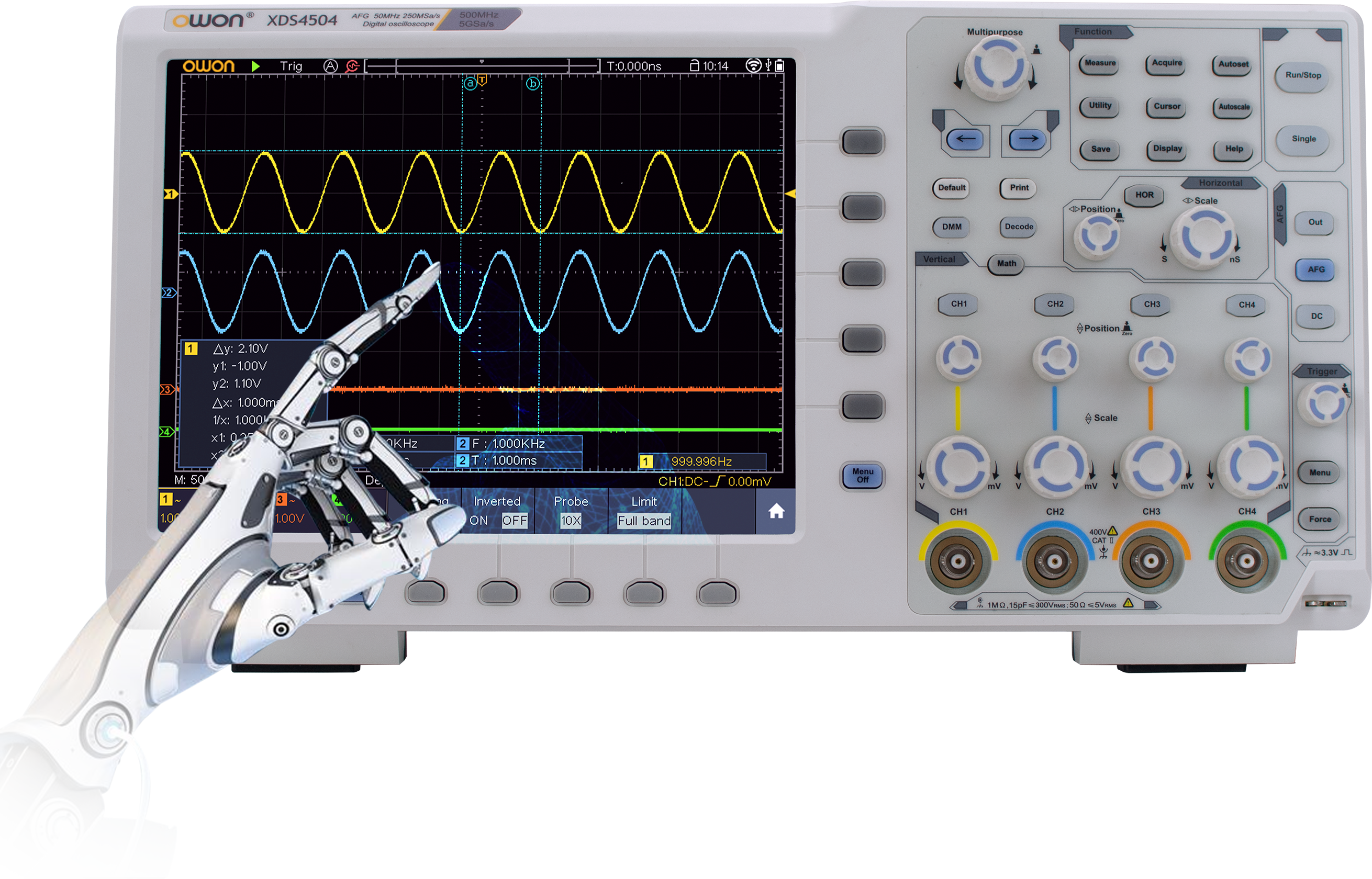The image size is (1372, 879).
Task: Click the Cursor function button
Action: pyautogui.click(x=1166, y=107)
